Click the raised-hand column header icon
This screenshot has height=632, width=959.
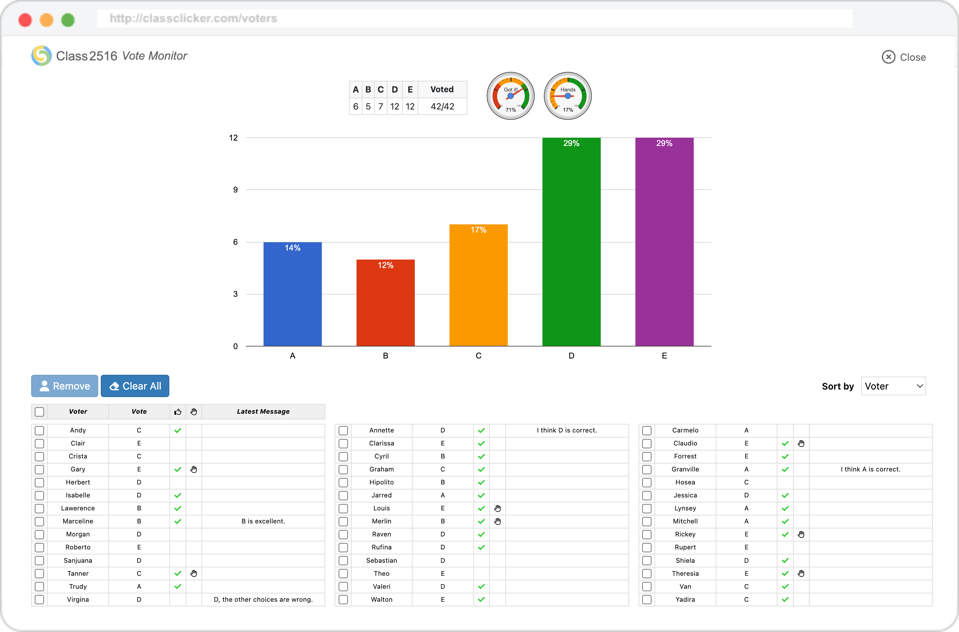(x=194, y=412)
